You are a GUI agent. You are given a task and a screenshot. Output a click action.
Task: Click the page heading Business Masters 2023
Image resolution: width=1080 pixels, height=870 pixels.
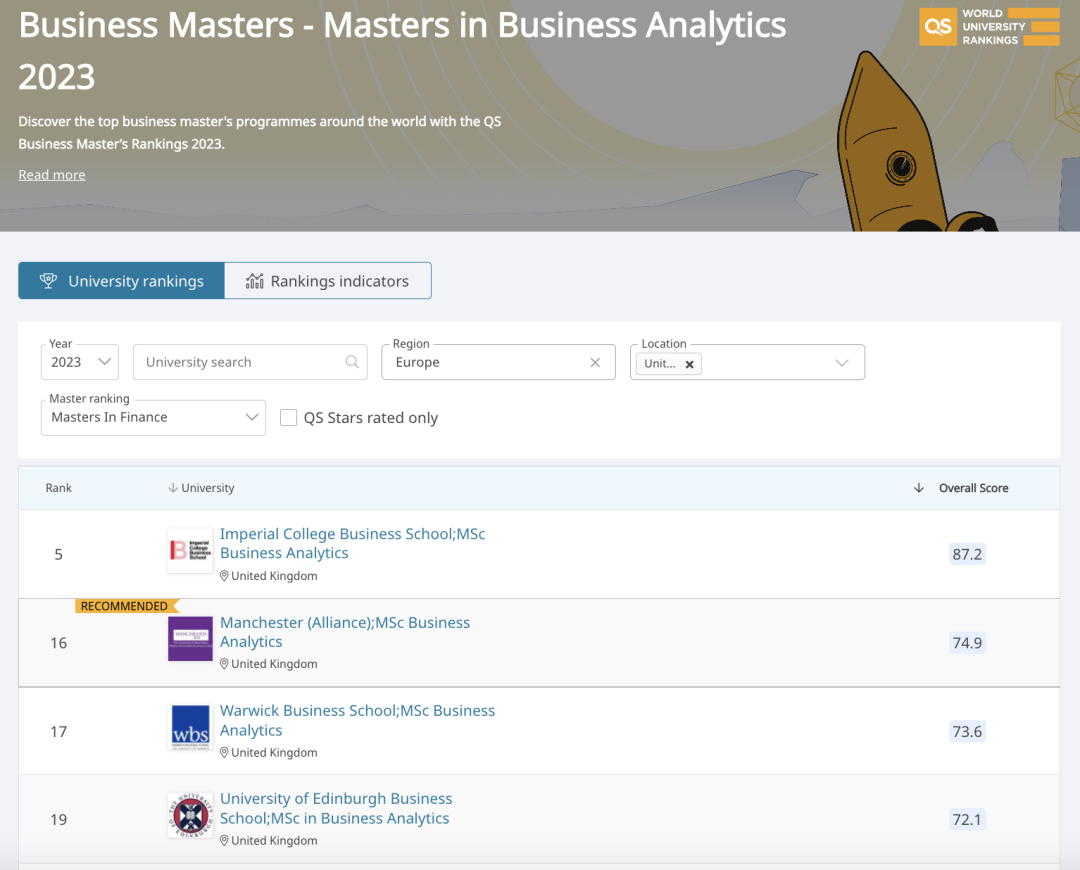402,50
